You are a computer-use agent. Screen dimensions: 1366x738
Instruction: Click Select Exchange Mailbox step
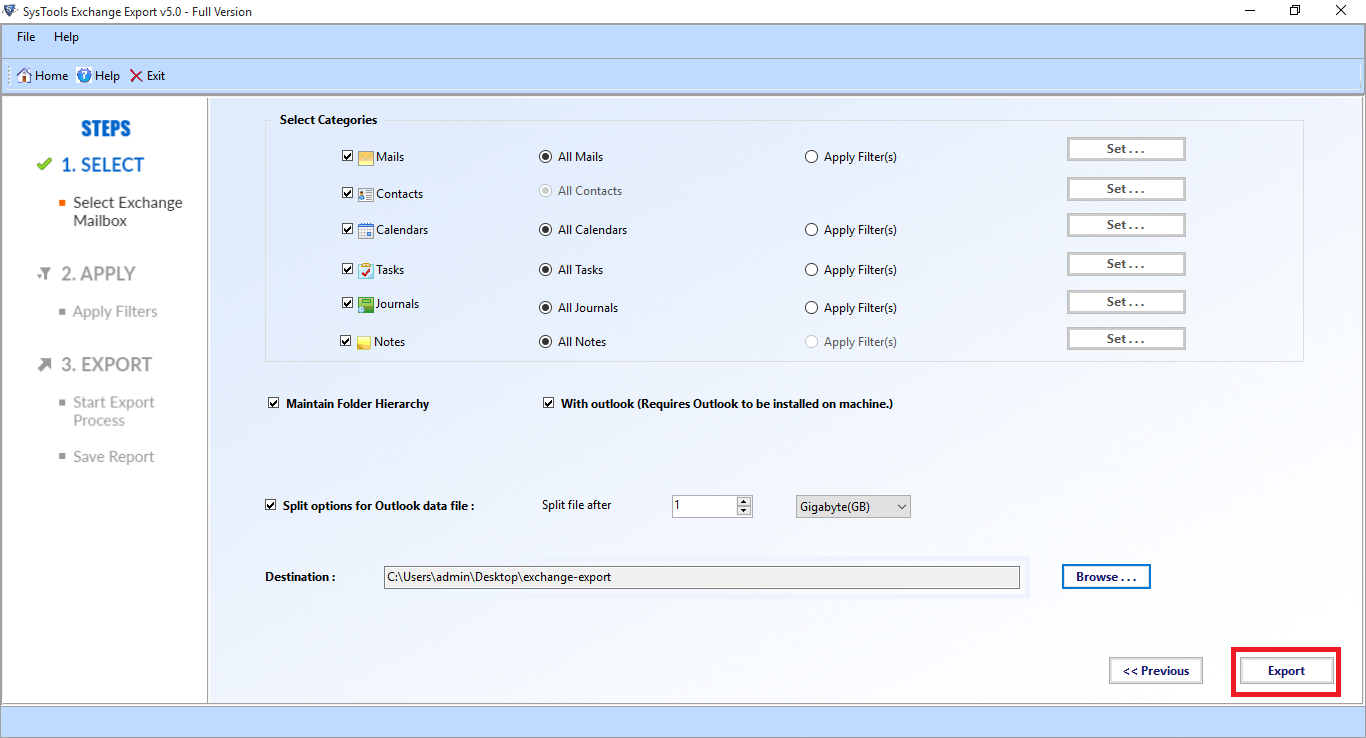click(128, 212)
